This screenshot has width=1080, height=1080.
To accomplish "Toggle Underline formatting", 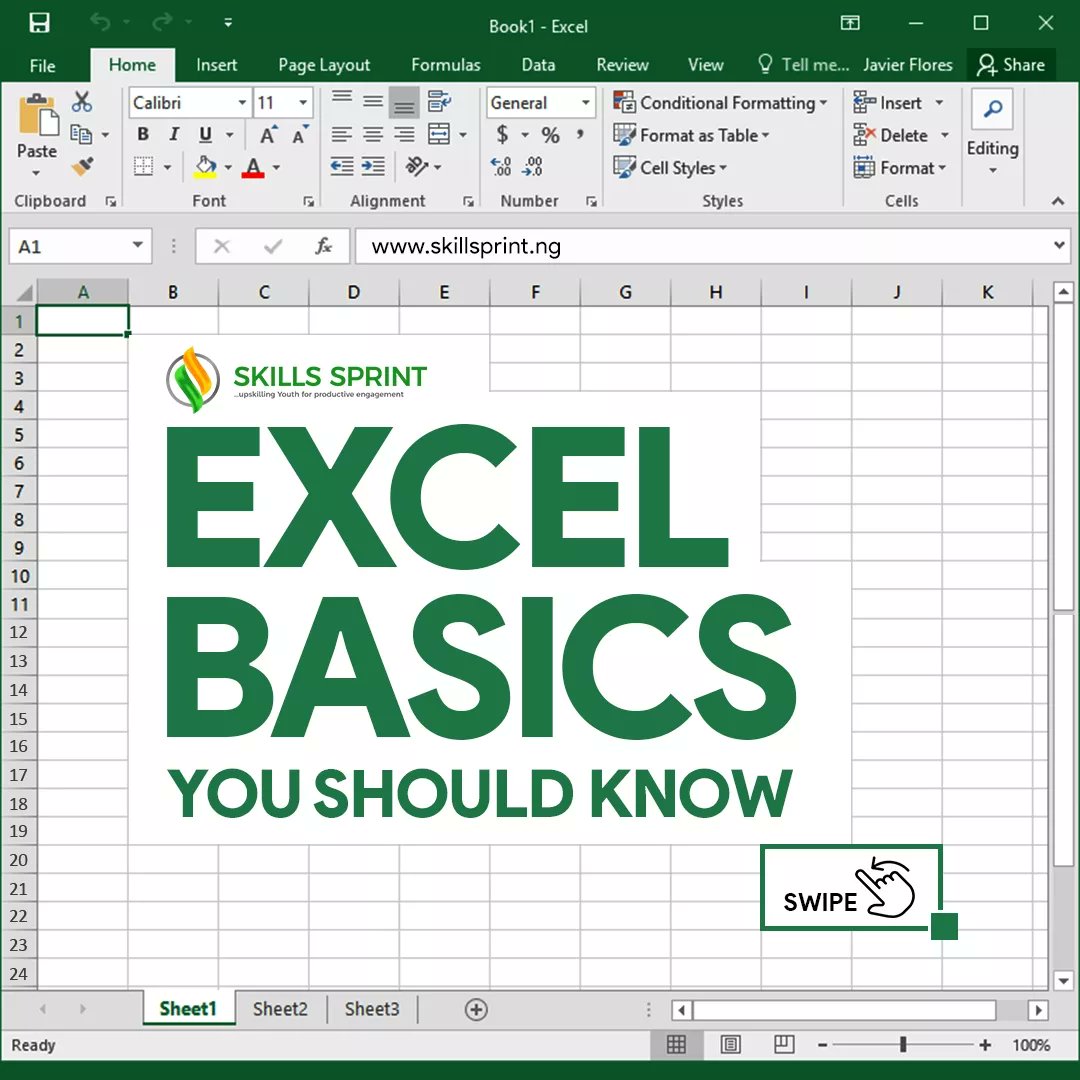I will point(205,134).
